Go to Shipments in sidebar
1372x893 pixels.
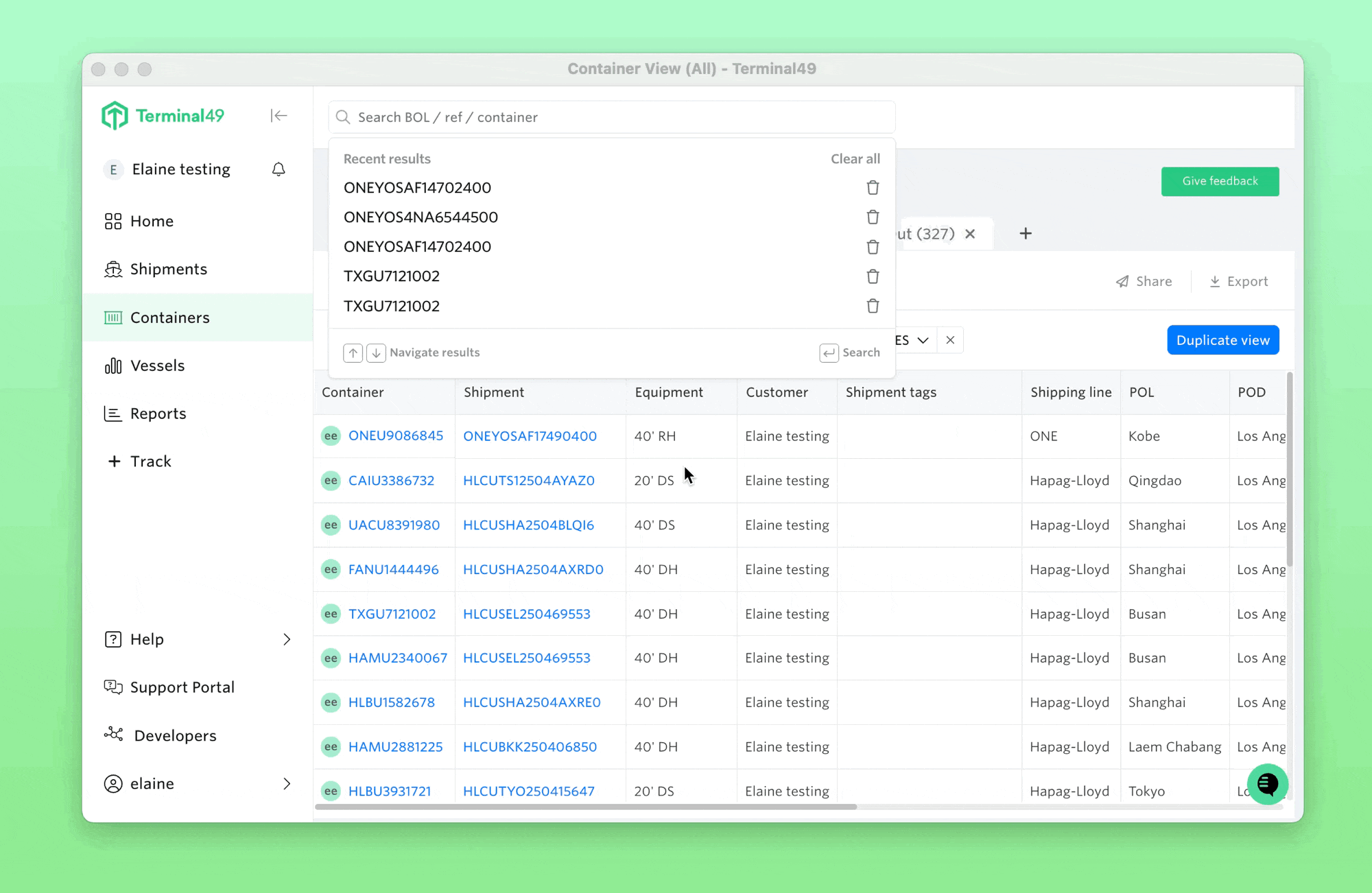click(x=168, y=269)
